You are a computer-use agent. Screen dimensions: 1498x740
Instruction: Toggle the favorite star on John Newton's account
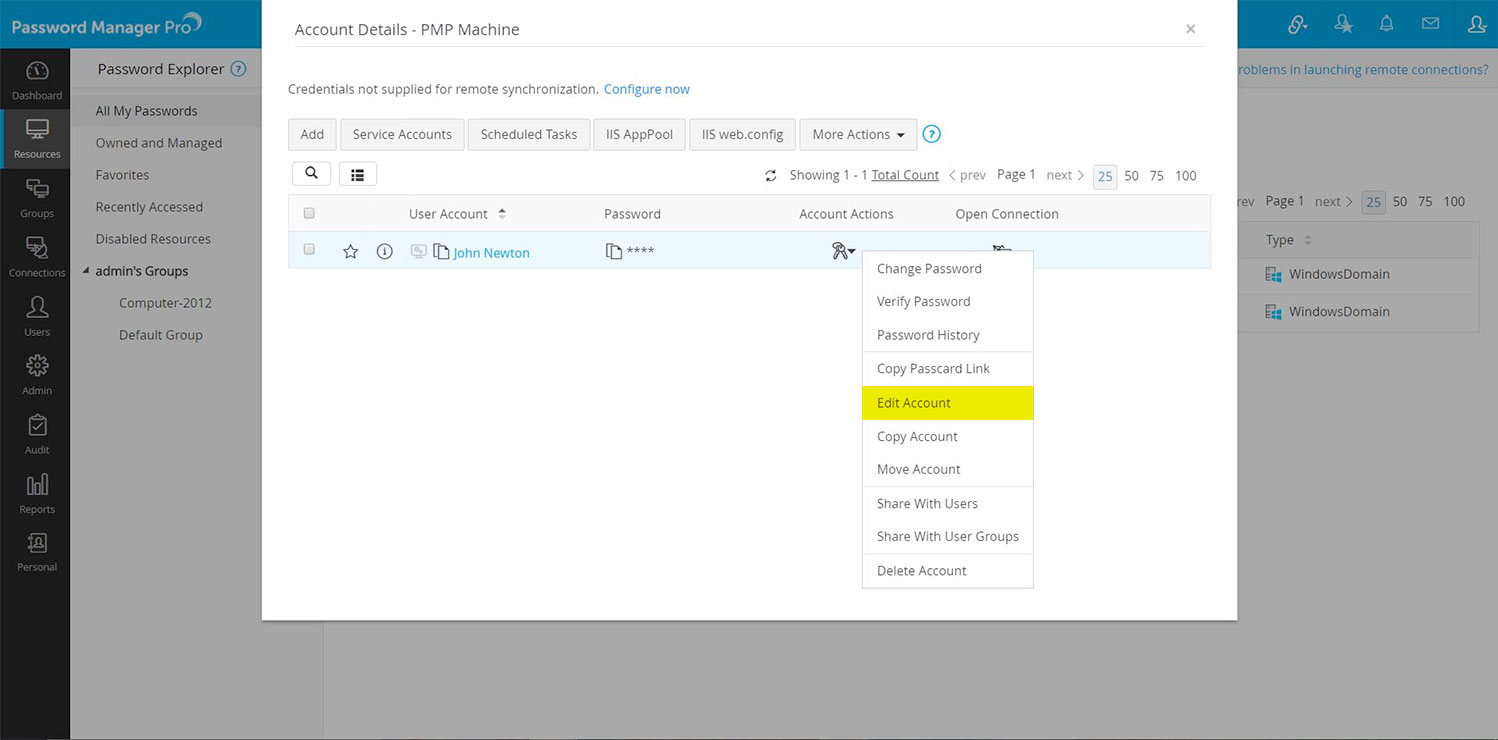point(350,251)
